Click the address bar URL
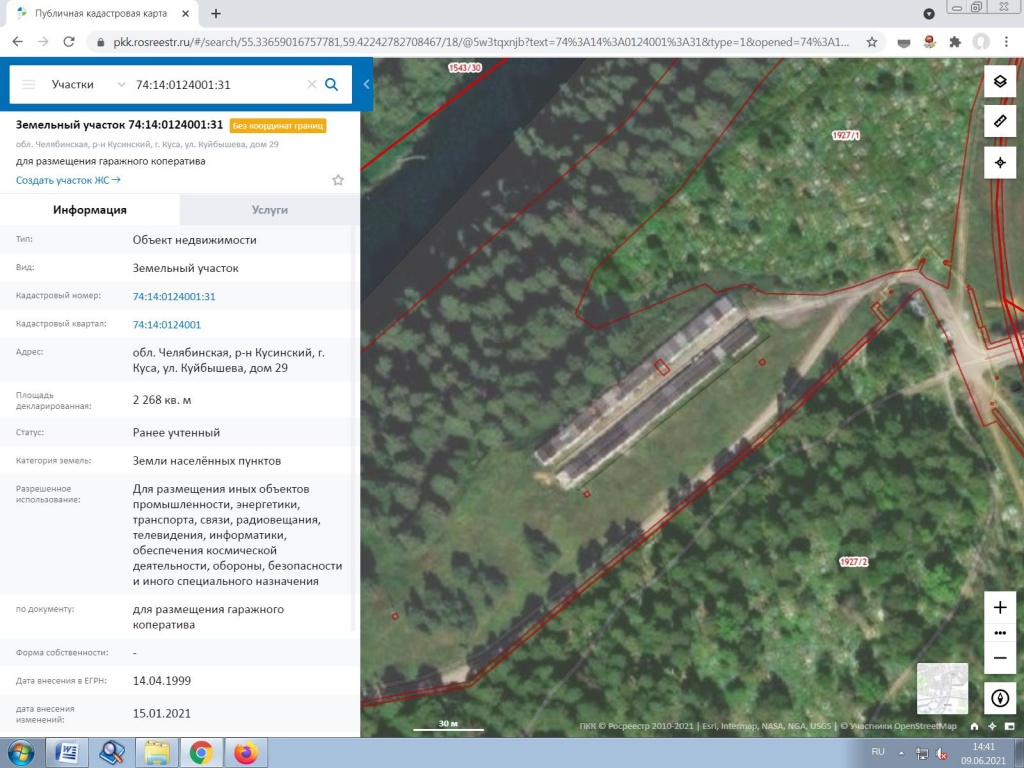The height and width of the screenshot is (768, 1024). point(480,42)
